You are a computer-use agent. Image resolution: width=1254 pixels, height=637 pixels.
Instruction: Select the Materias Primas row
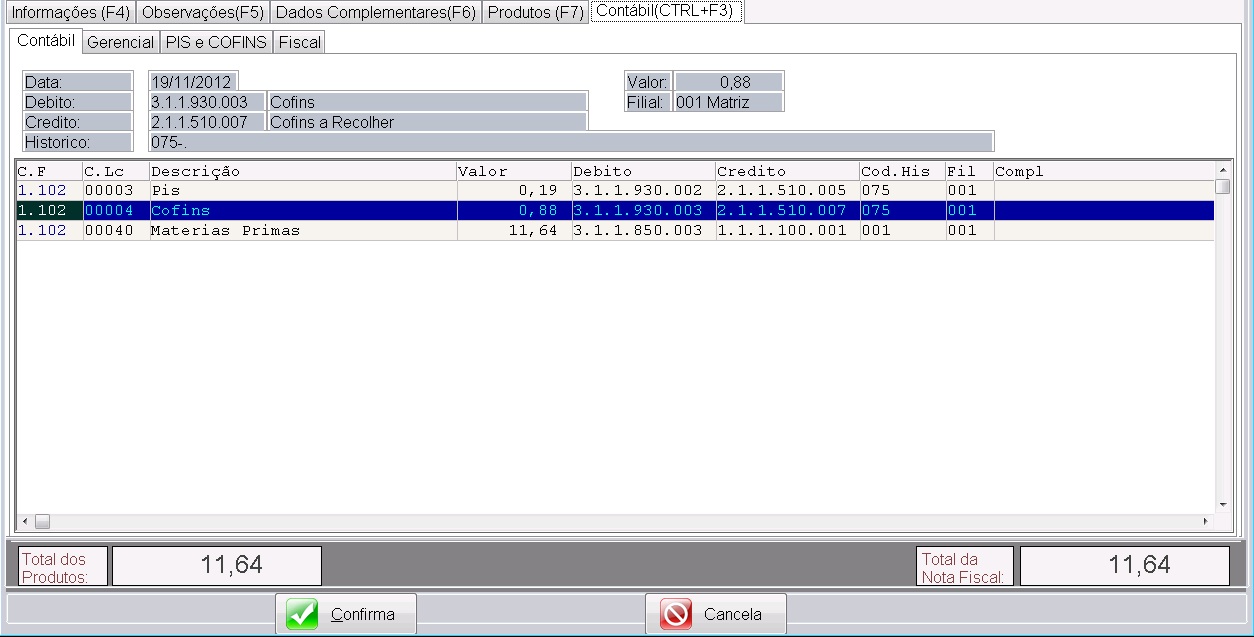[300, 230]
